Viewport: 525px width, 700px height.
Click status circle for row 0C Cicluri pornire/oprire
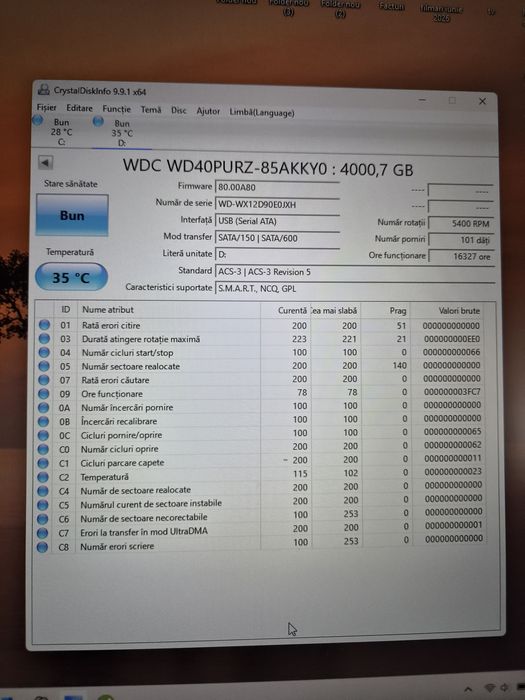[x=43, y=435]
